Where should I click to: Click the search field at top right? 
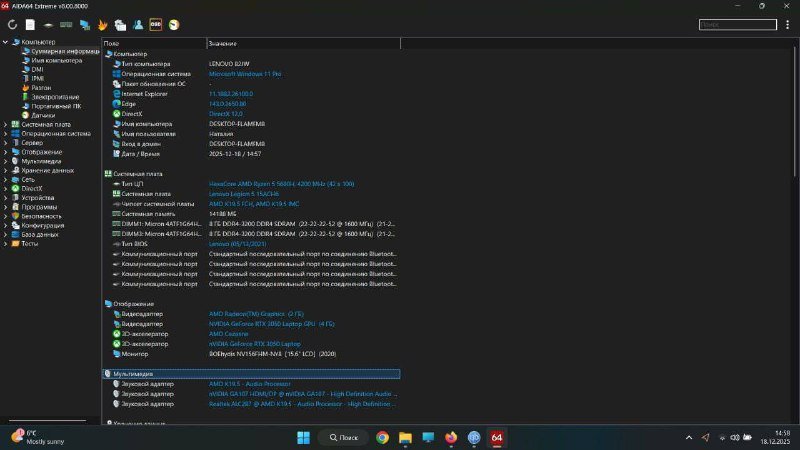[x=738, y=24]
